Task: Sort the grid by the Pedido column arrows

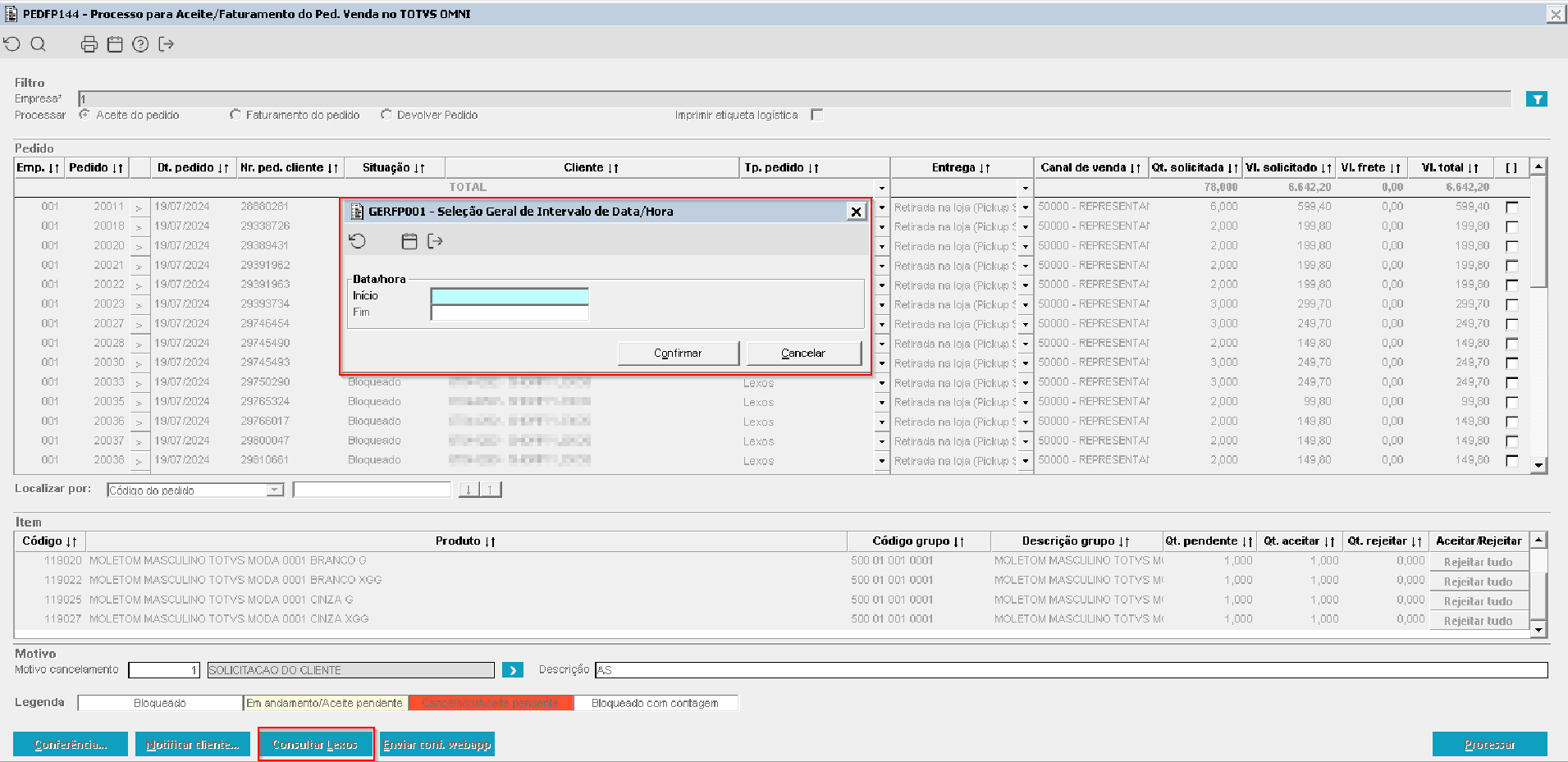Action: pyautogui.click(x=118, y=168)
